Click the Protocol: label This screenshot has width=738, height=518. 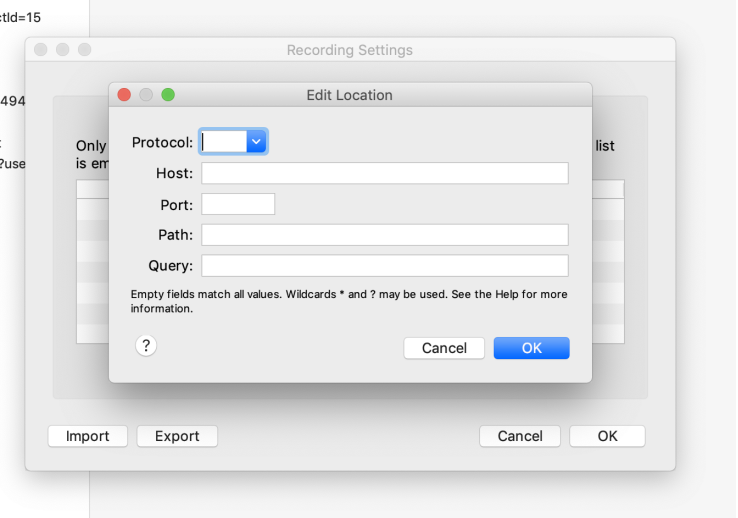pos(162,143)
